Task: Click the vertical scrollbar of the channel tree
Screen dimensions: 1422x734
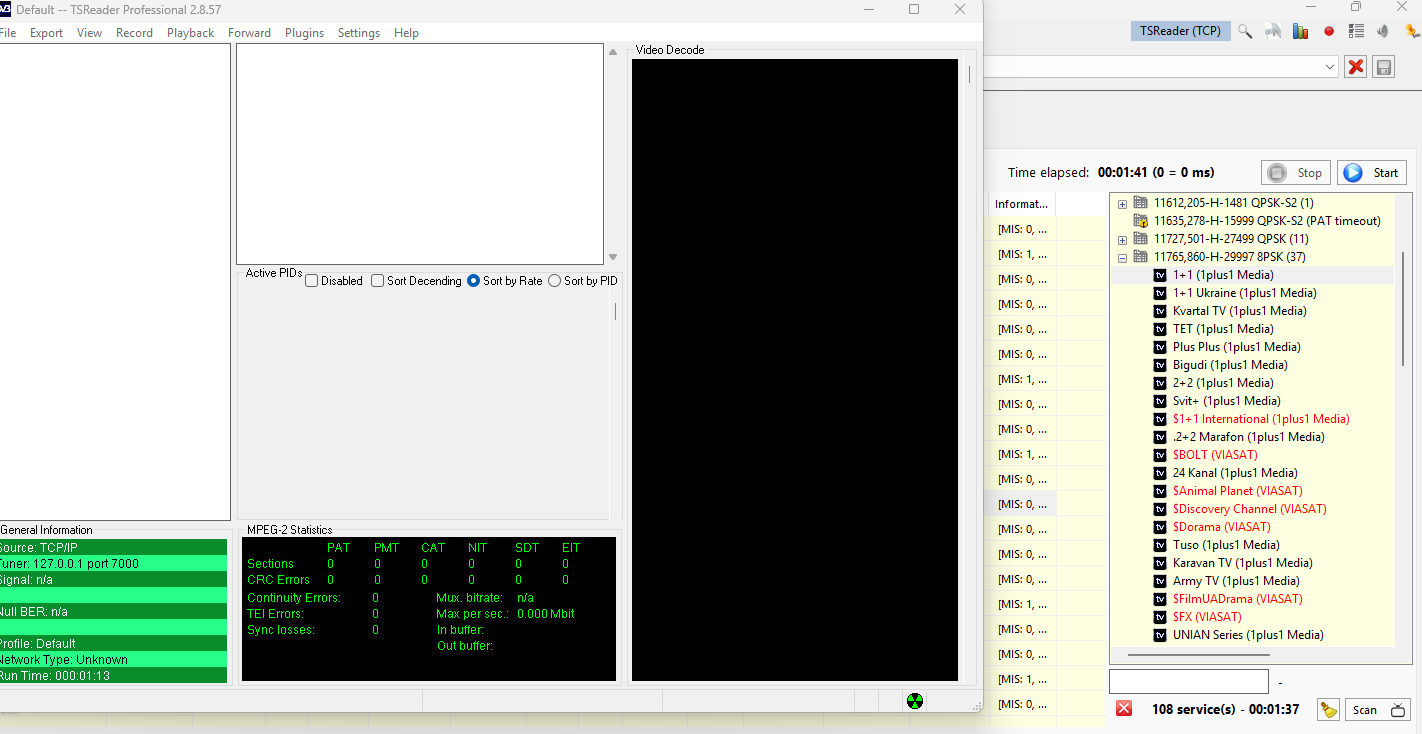Action: coord(1403,309)
